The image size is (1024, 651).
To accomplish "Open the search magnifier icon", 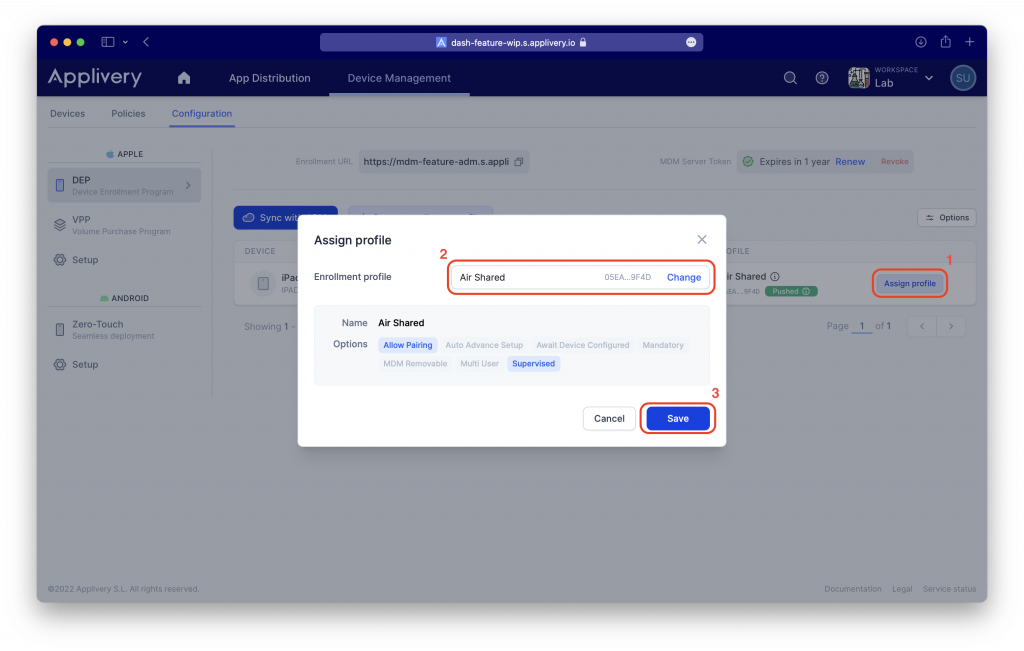I will [790, 78].
